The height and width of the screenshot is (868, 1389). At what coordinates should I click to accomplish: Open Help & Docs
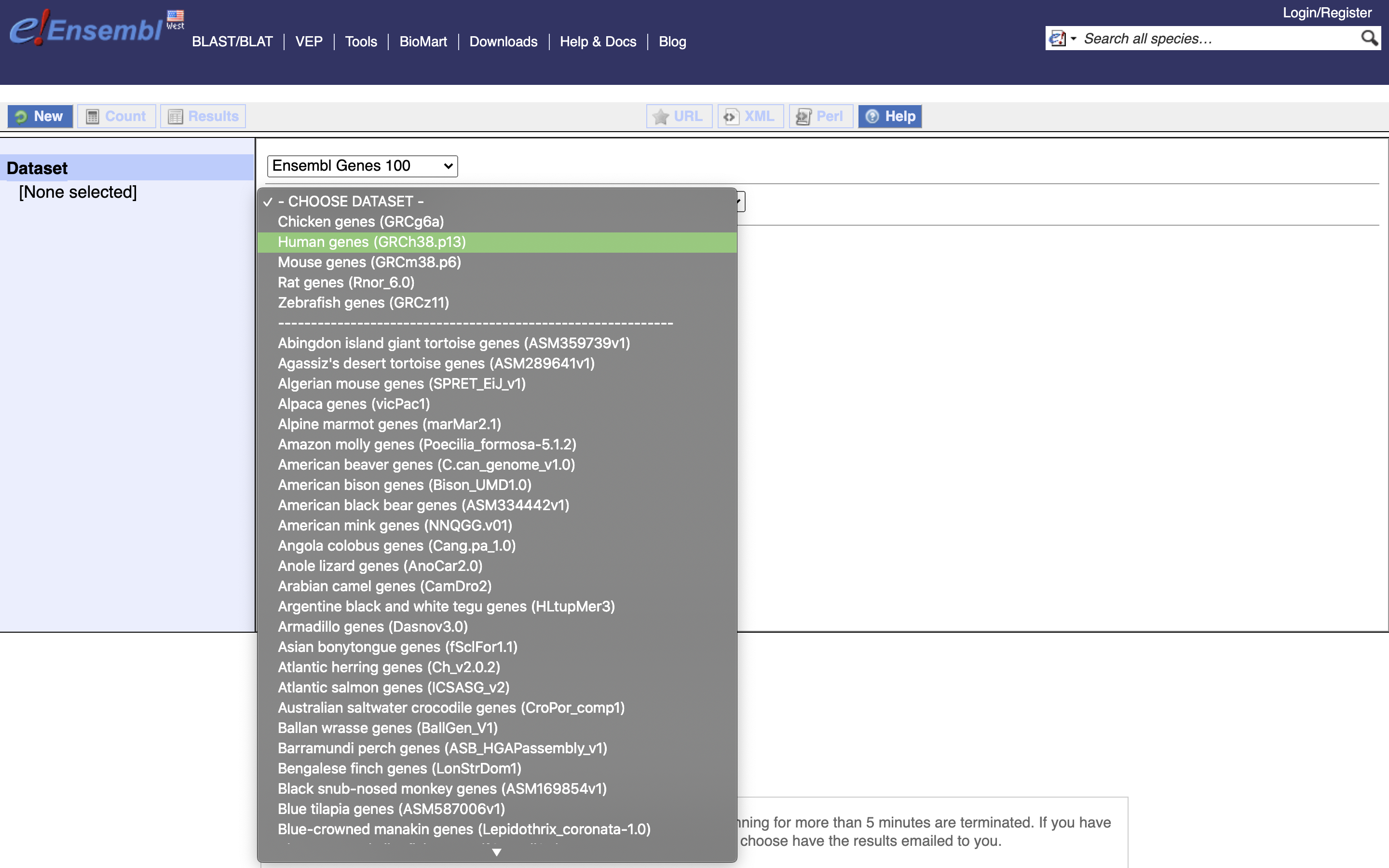pyautogui.click(x=598, y=41)
